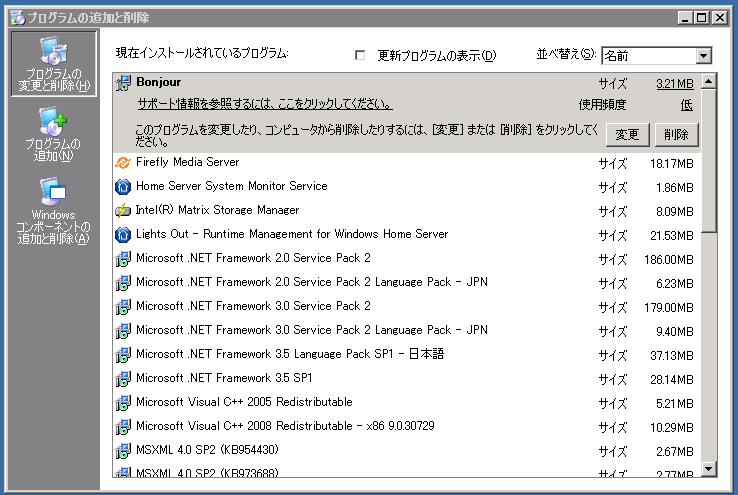Click icon of .NET Framework 3.5 SP1
Image resolution: width=738 pixels, height=495 pixels.
(x=123, y=379)
